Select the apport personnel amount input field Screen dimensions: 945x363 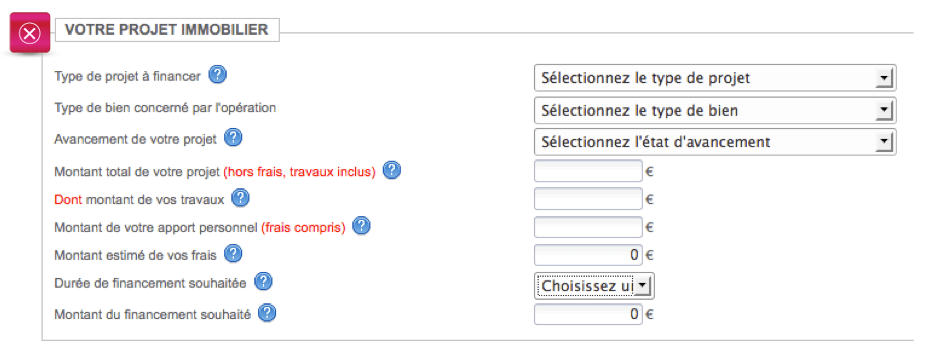pyautogui.click(x=588, y=227)
